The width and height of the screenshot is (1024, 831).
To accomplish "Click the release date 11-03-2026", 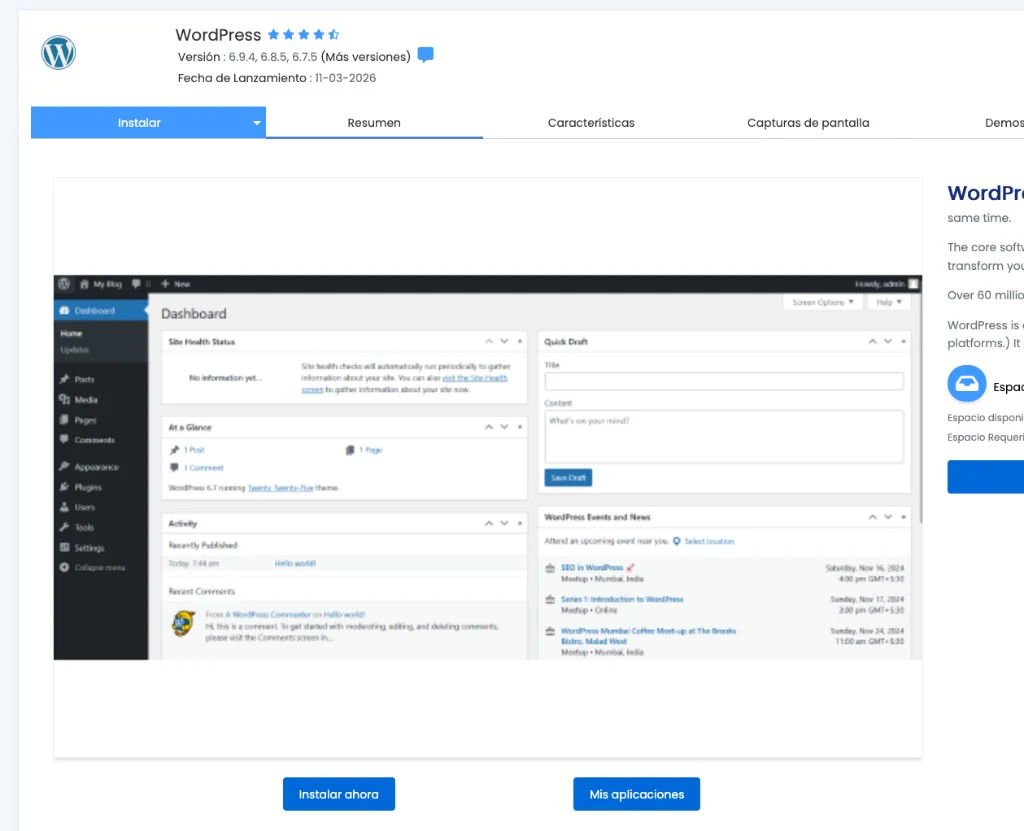I will tap(345, 78).
